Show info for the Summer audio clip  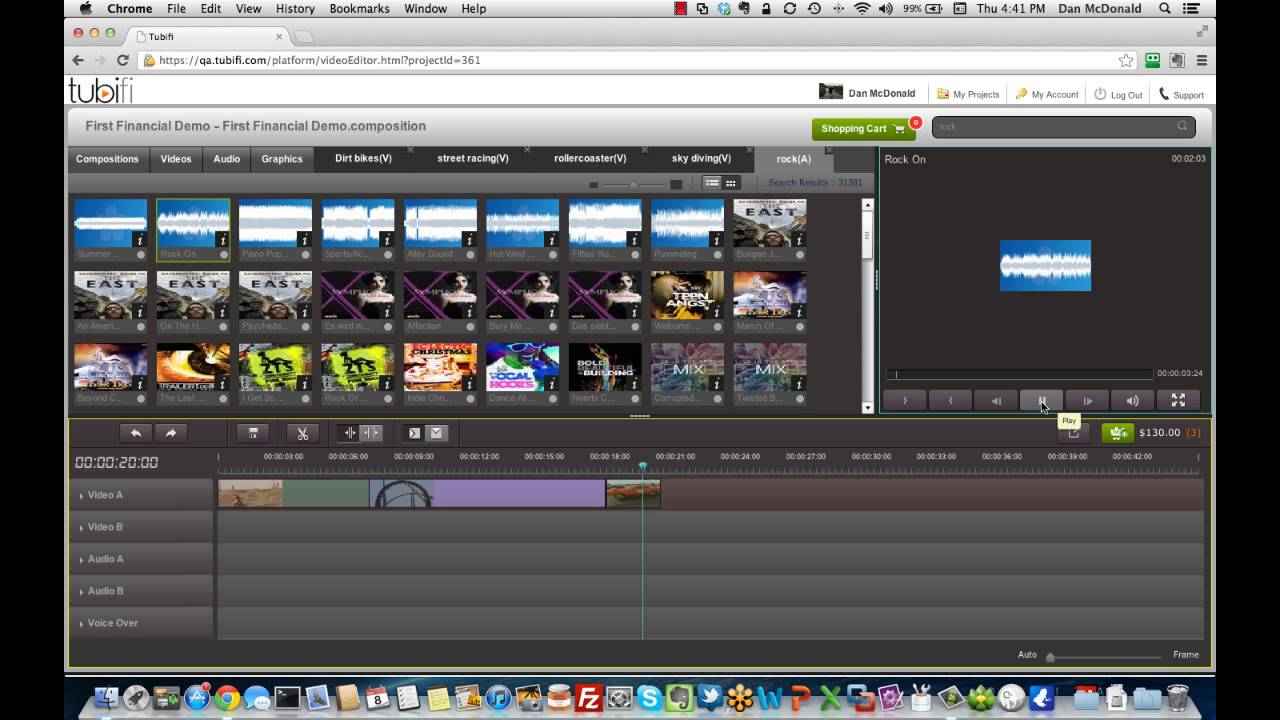[141, 240]
